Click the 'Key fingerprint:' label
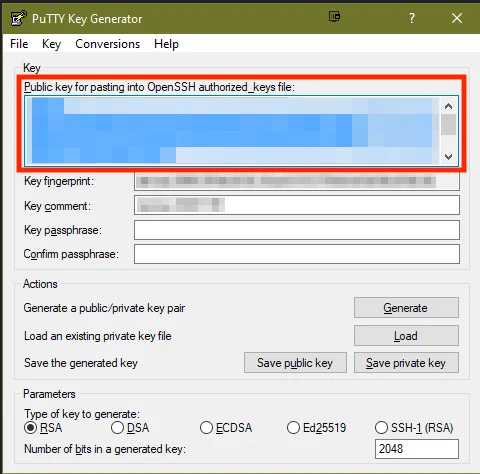Viewport: 480px width, 474px height. 59,181
